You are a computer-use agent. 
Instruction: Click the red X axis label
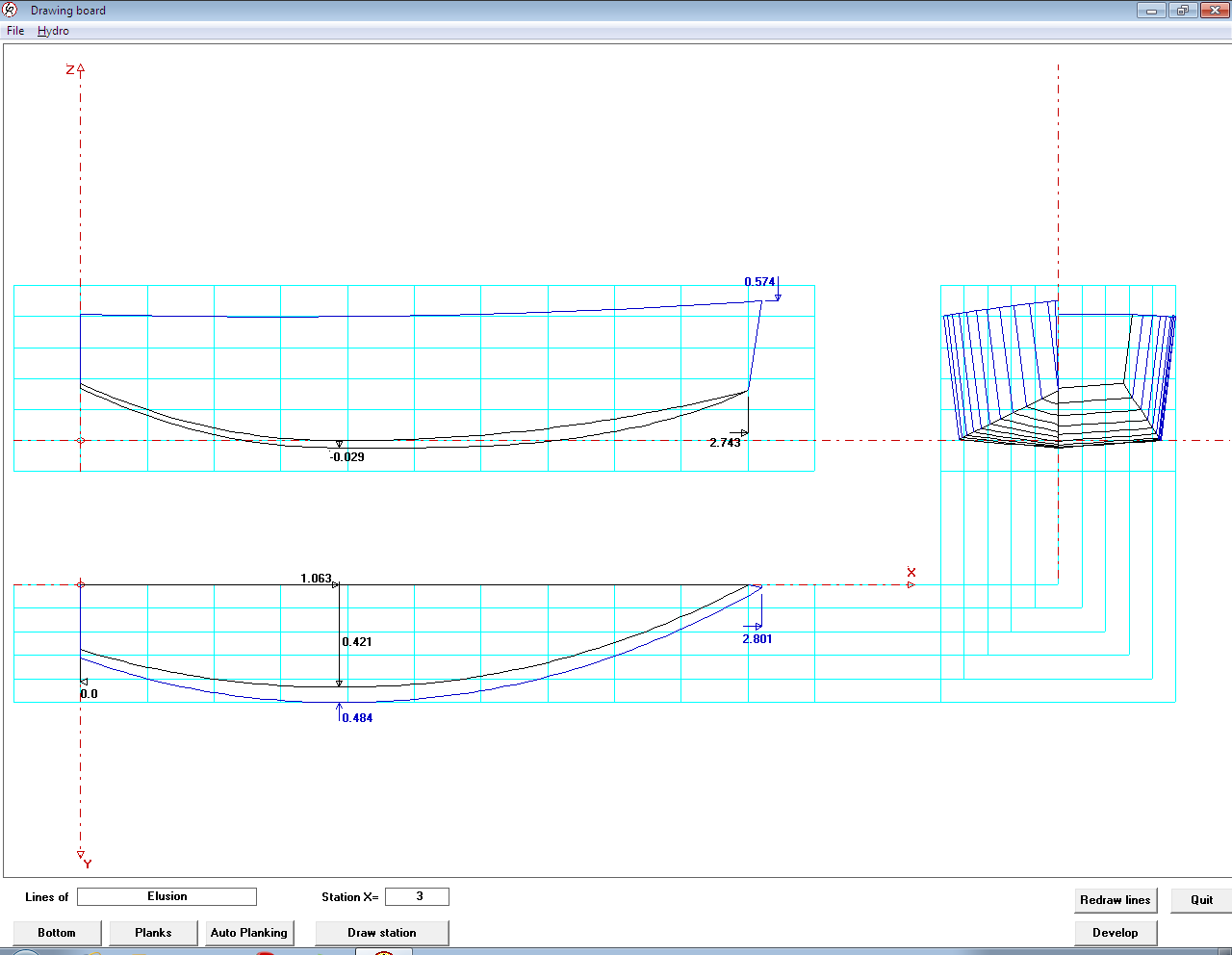(911, 573)
